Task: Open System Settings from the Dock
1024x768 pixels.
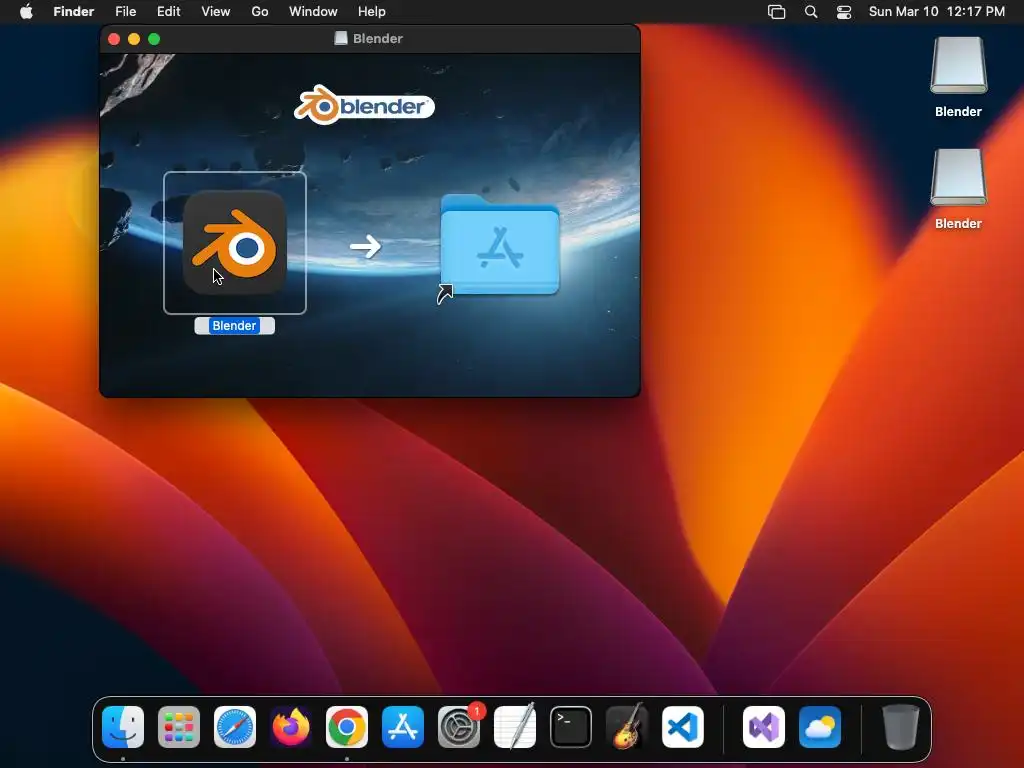Action: click(459, 727)
